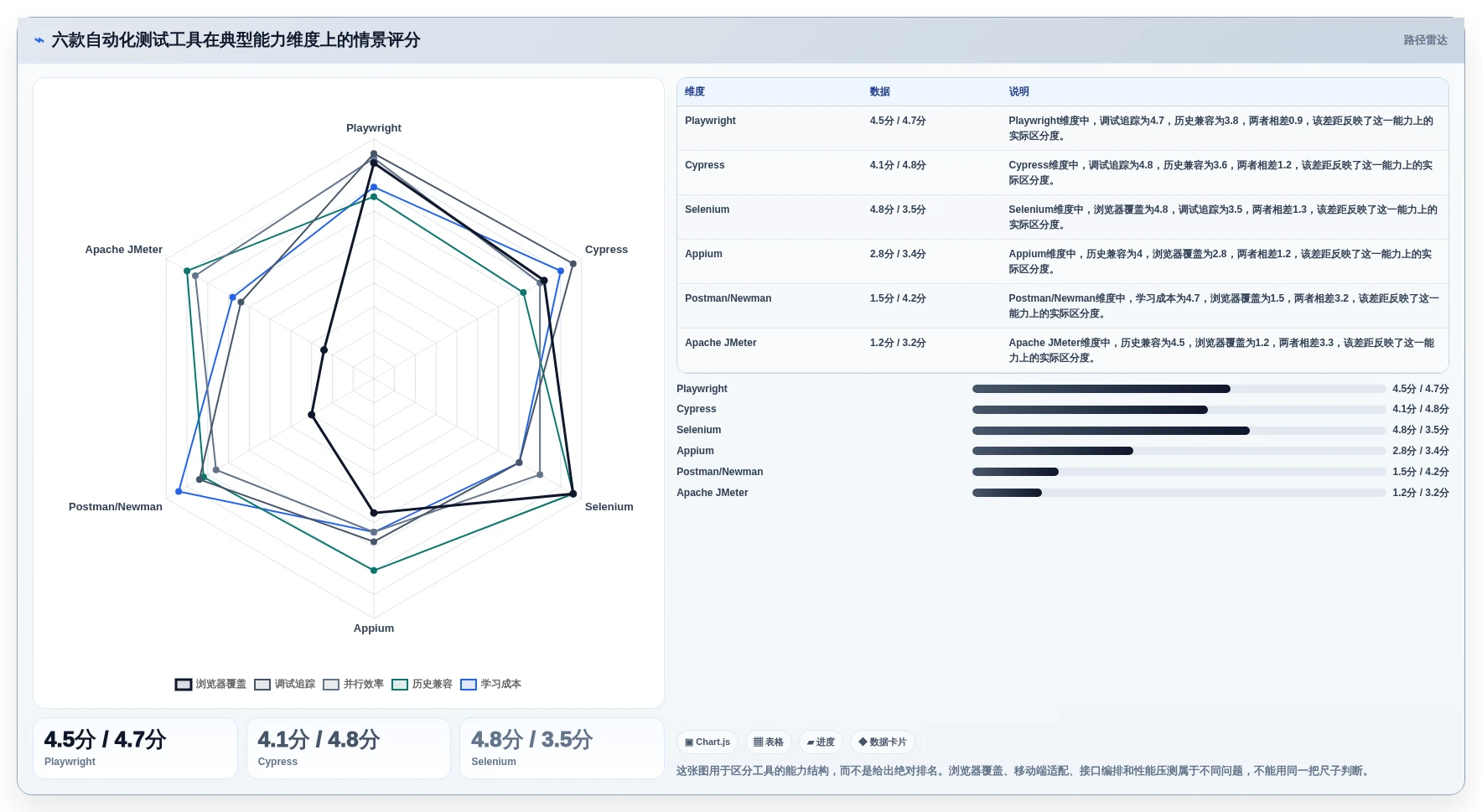Click the Appium radar axis label
1482x812 pixels.
pos(374,628)
